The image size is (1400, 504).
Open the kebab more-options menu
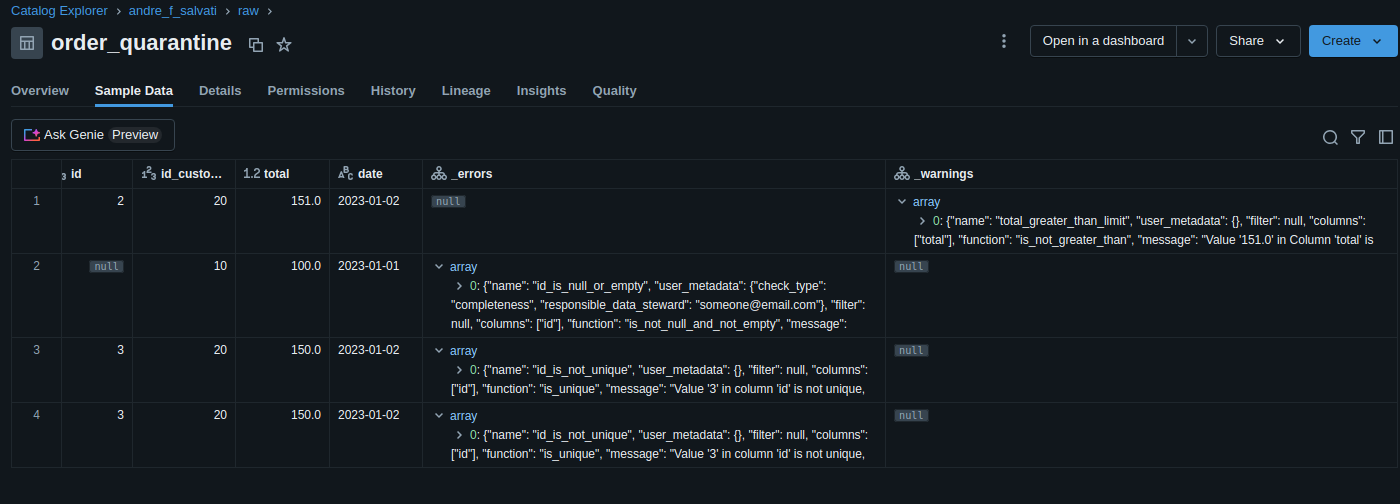[x=1004, y=41]
